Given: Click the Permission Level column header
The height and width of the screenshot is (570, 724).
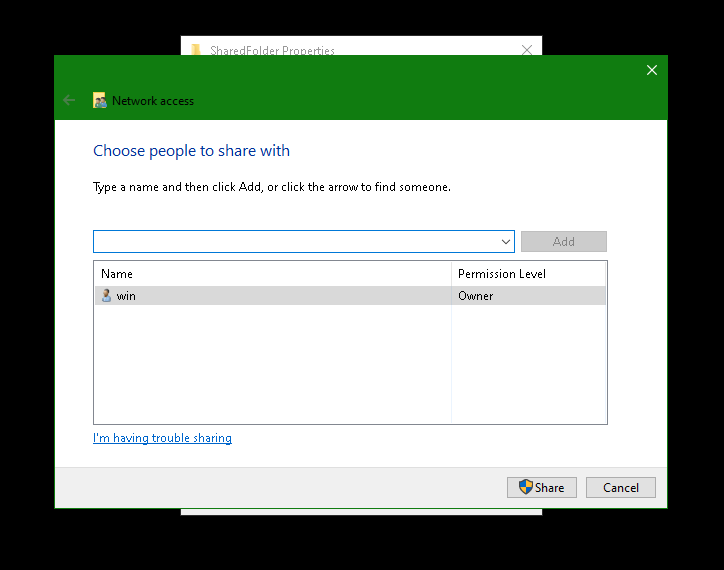Looking at the screenshot, I should pos(502,274).
